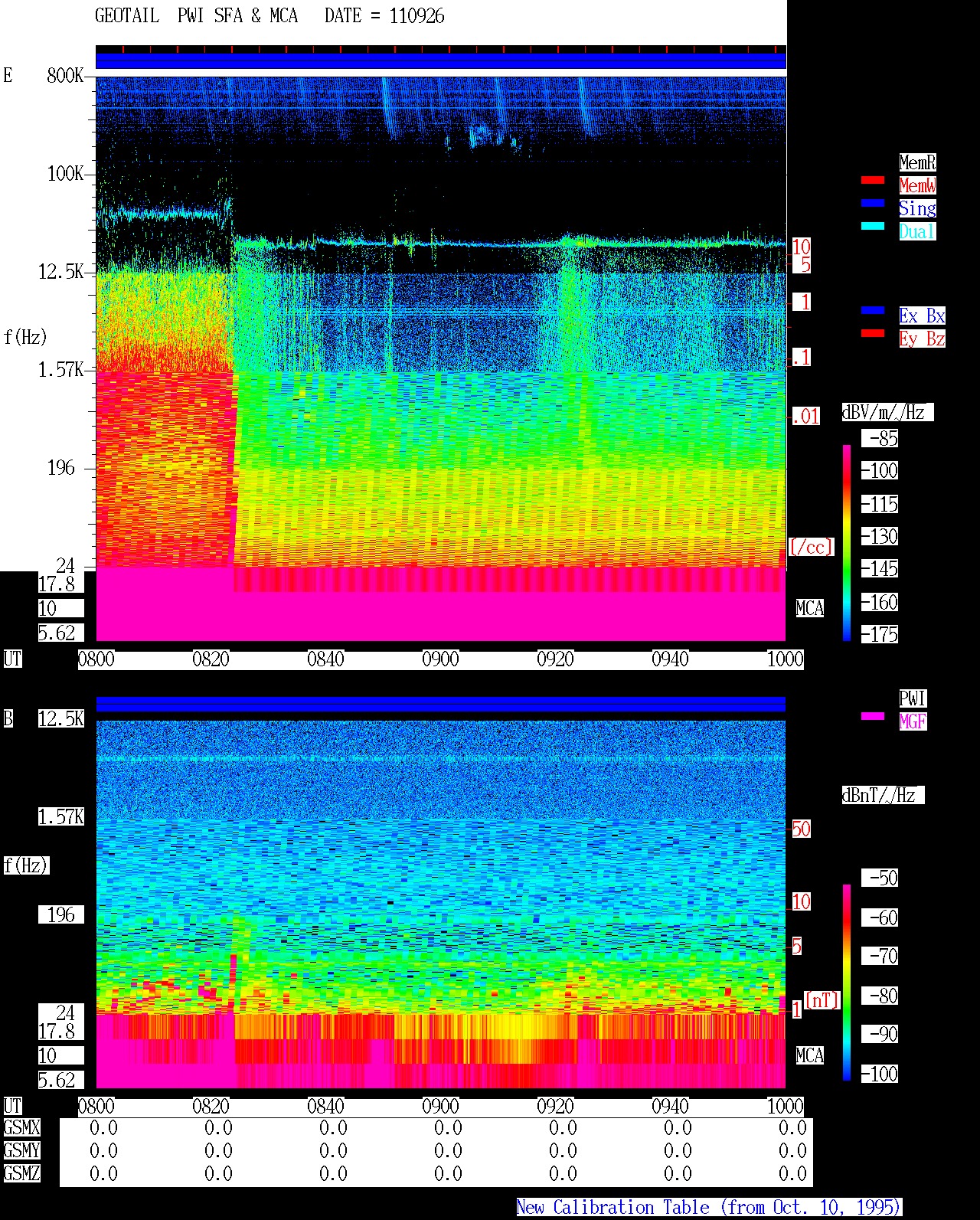
Task: Click the 800K frequency label on the E axis
Action: point(65,75)
